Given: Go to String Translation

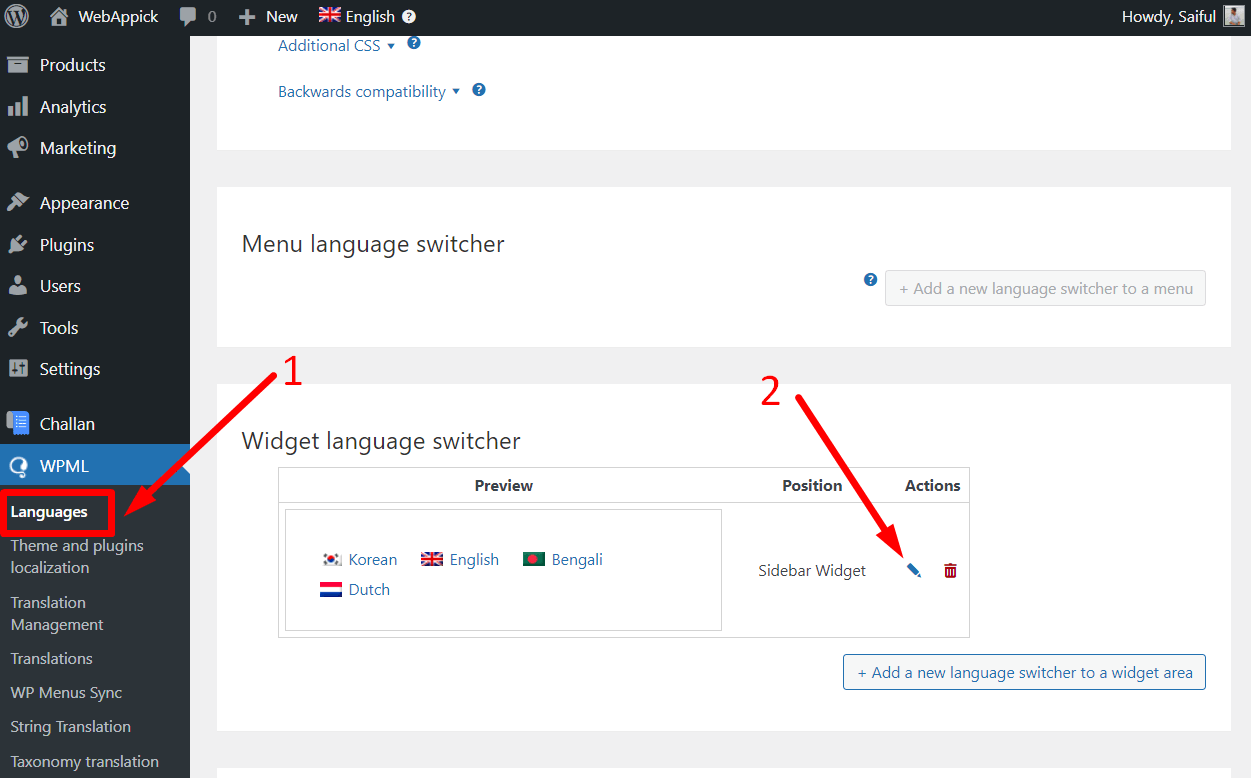Looking at the screenshot, I should (x=70, y=727).
